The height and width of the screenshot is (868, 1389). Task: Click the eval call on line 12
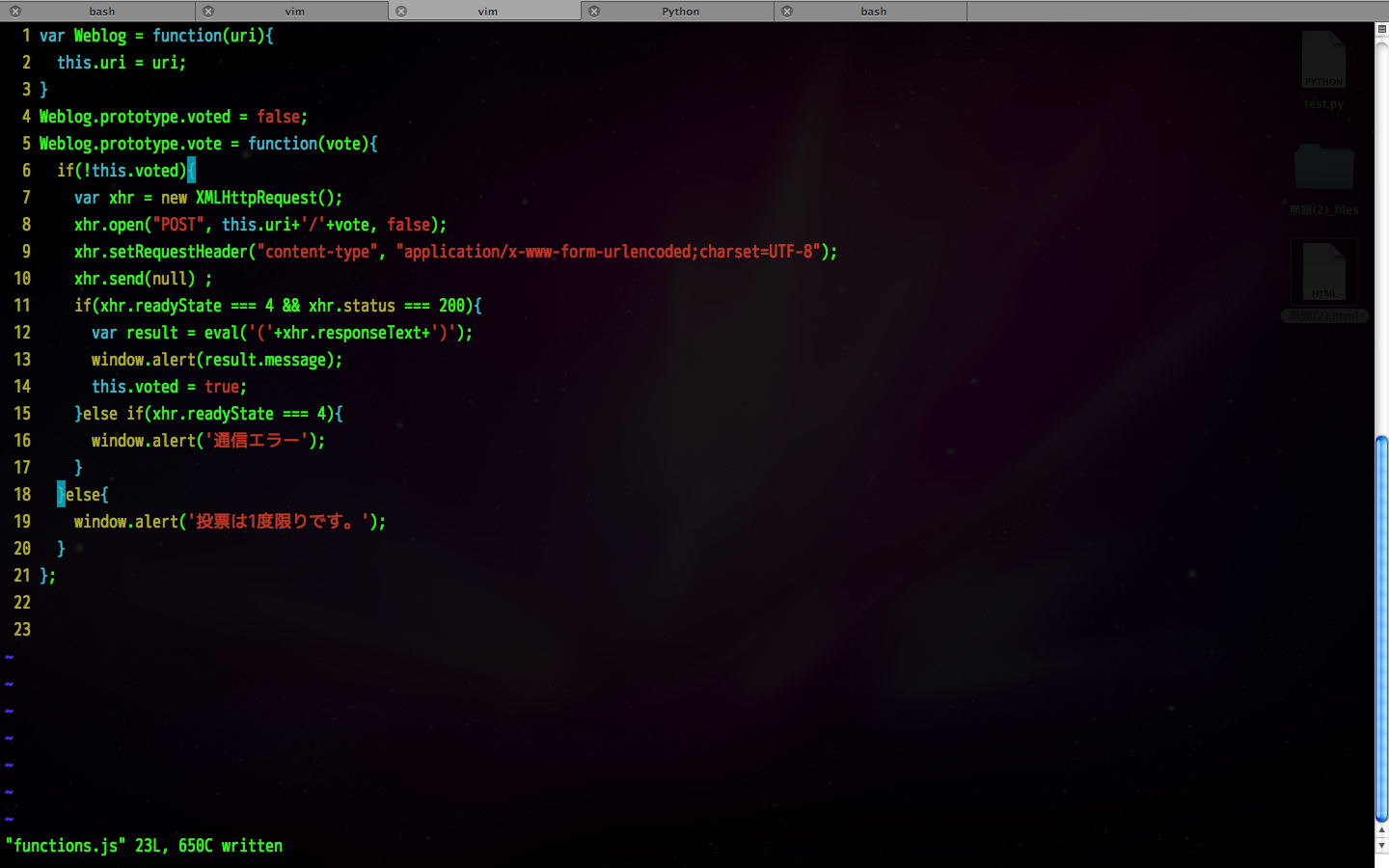pos(221,333)
